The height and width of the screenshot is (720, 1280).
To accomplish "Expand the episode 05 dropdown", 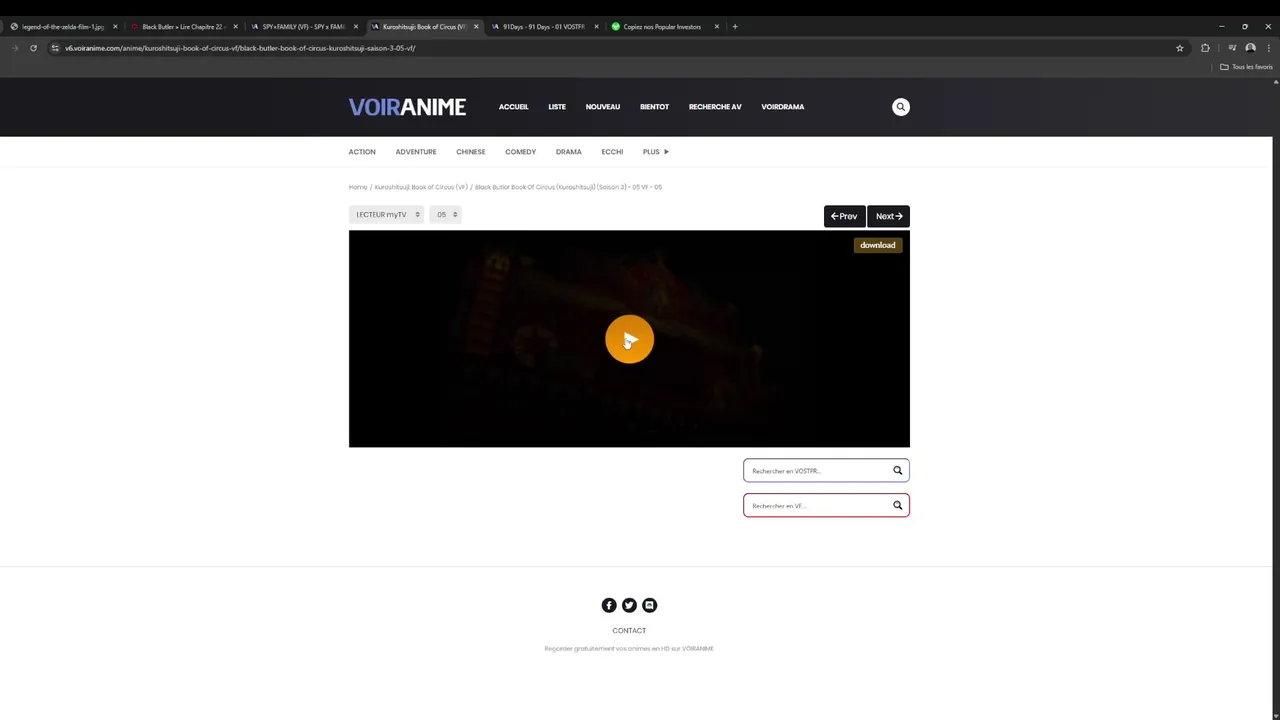I will 446,214.
